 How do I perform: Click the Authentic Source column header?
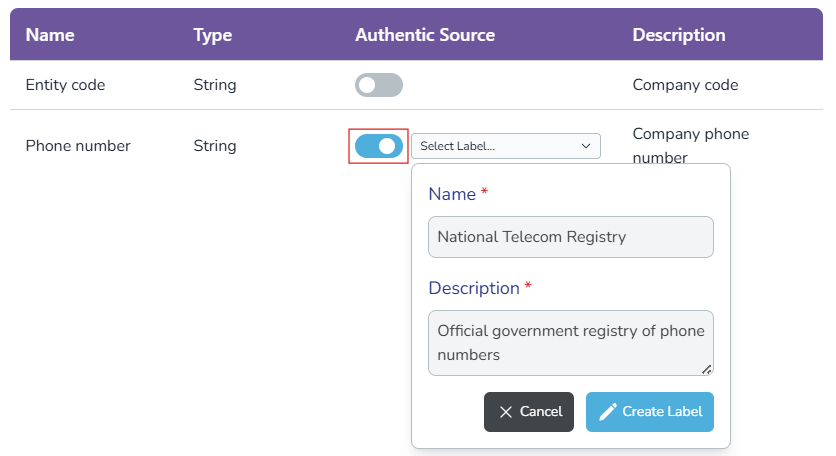[425, 34]
